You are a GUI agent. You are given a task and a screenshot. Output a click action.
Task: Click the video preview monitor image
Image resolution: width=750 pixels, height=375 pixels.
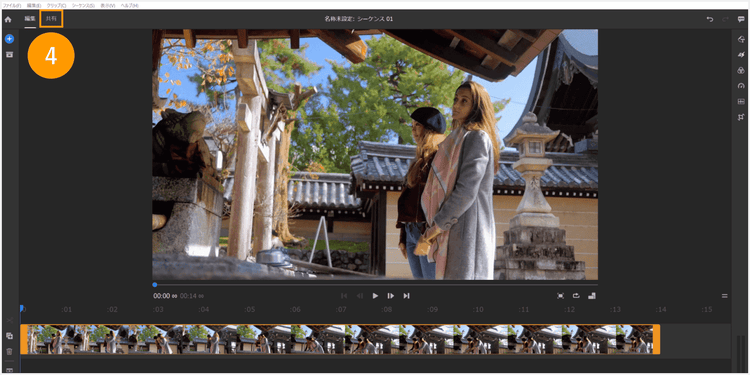click(375, 154)
